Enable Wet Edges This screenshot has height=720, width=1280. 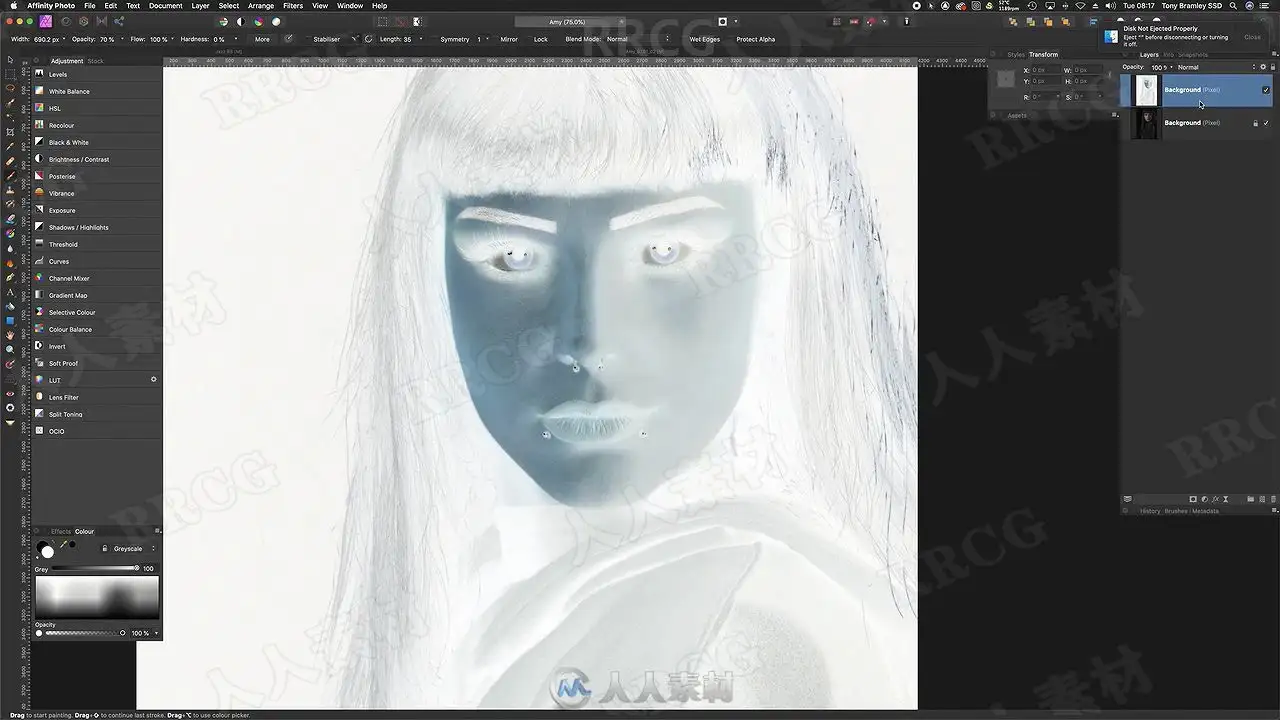[x=704, y=39]
